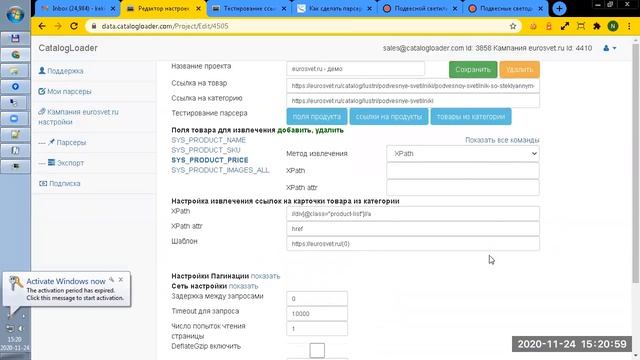Viewport: 640px width, 360px height.
Task: Show the Настройки Пагинации section
Action: pyautogui.click(x=265, y=276)
